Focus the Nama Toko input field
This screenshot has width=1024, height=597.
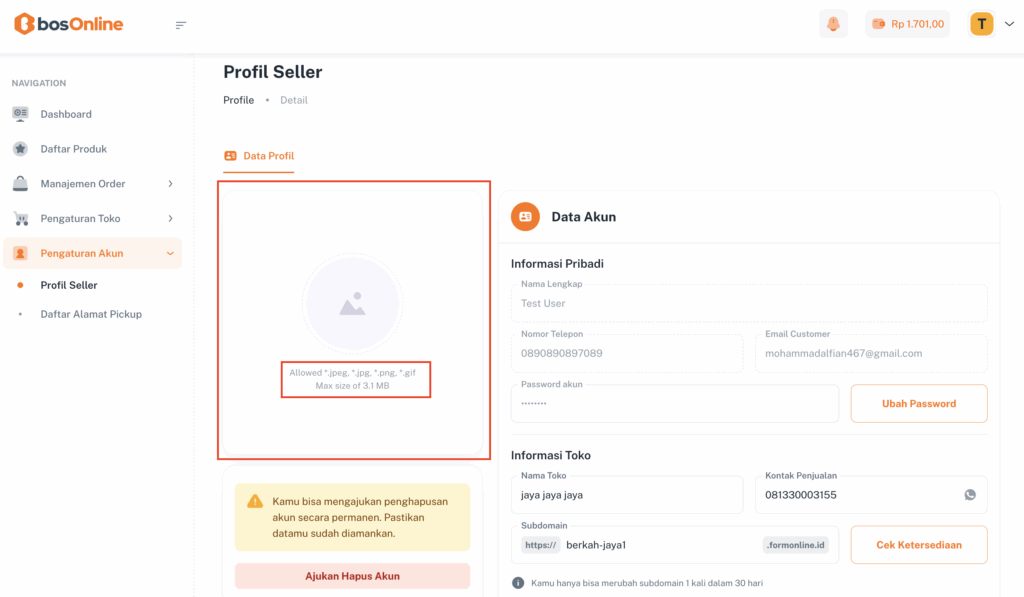pyautogui.click(x=626, y=496)
